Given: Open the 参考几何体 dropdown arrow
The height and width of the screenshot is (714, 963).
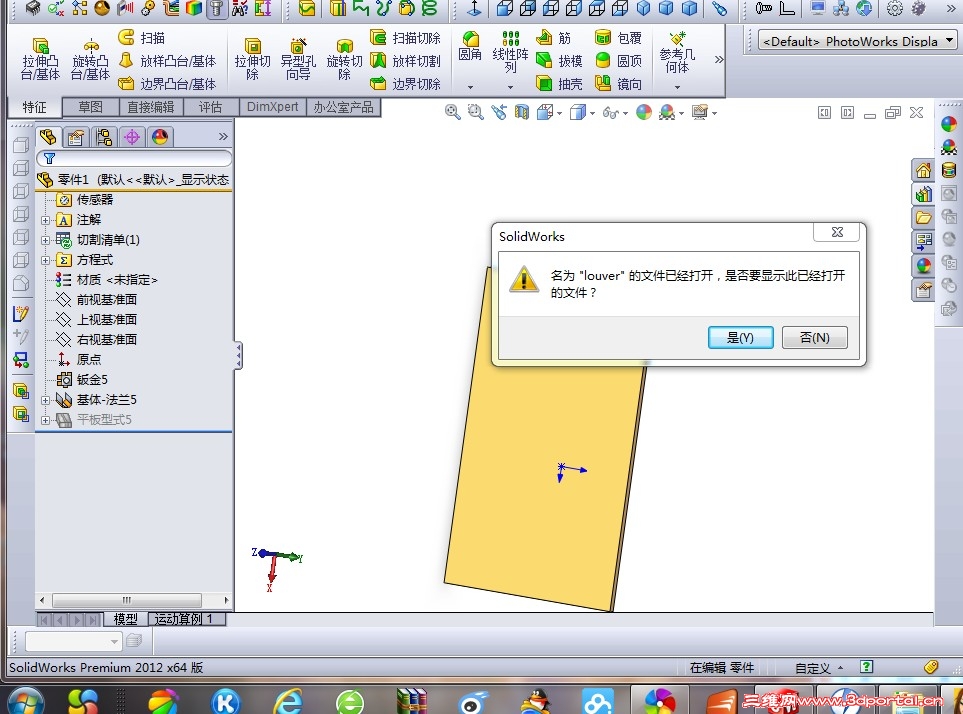Looking at the screenshot, I should (x=677, y=87).
